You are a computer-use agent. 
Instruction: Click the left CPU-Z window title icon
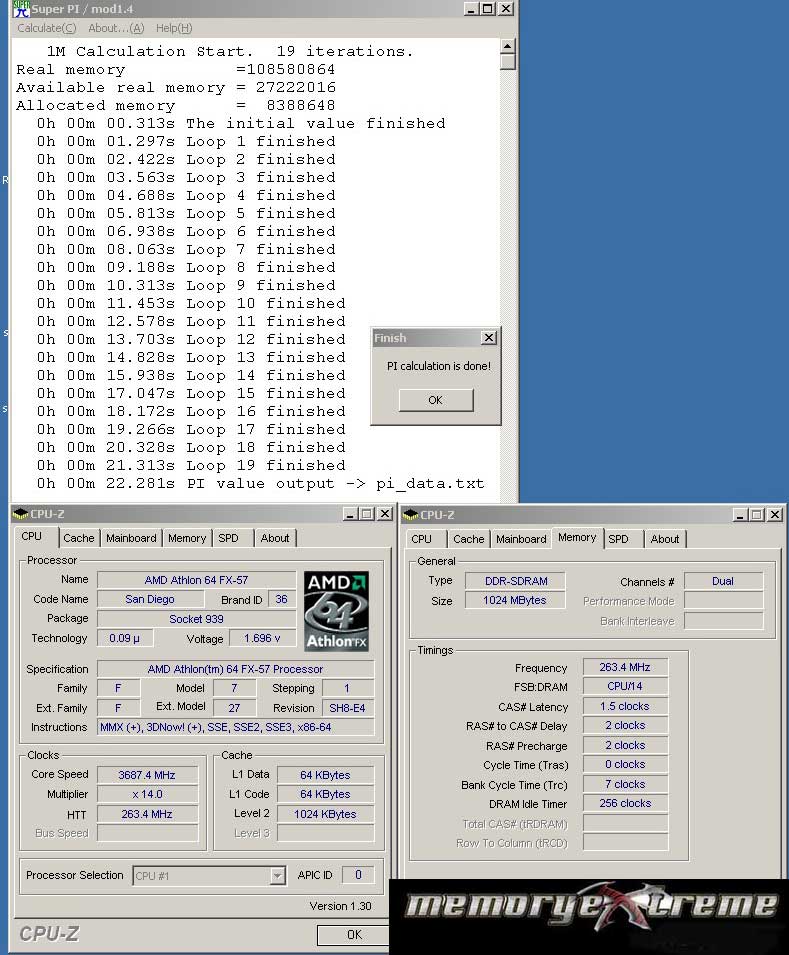(x=20, y=514)
